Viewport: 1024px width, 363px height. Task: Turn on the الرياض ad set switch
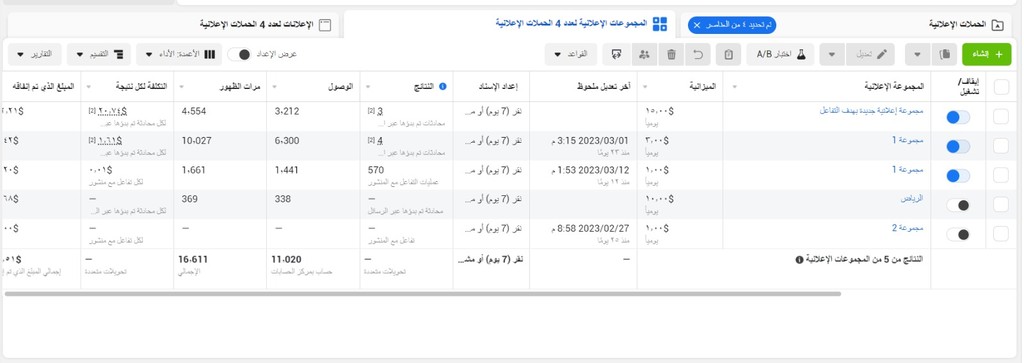click(x=958, y=205)
